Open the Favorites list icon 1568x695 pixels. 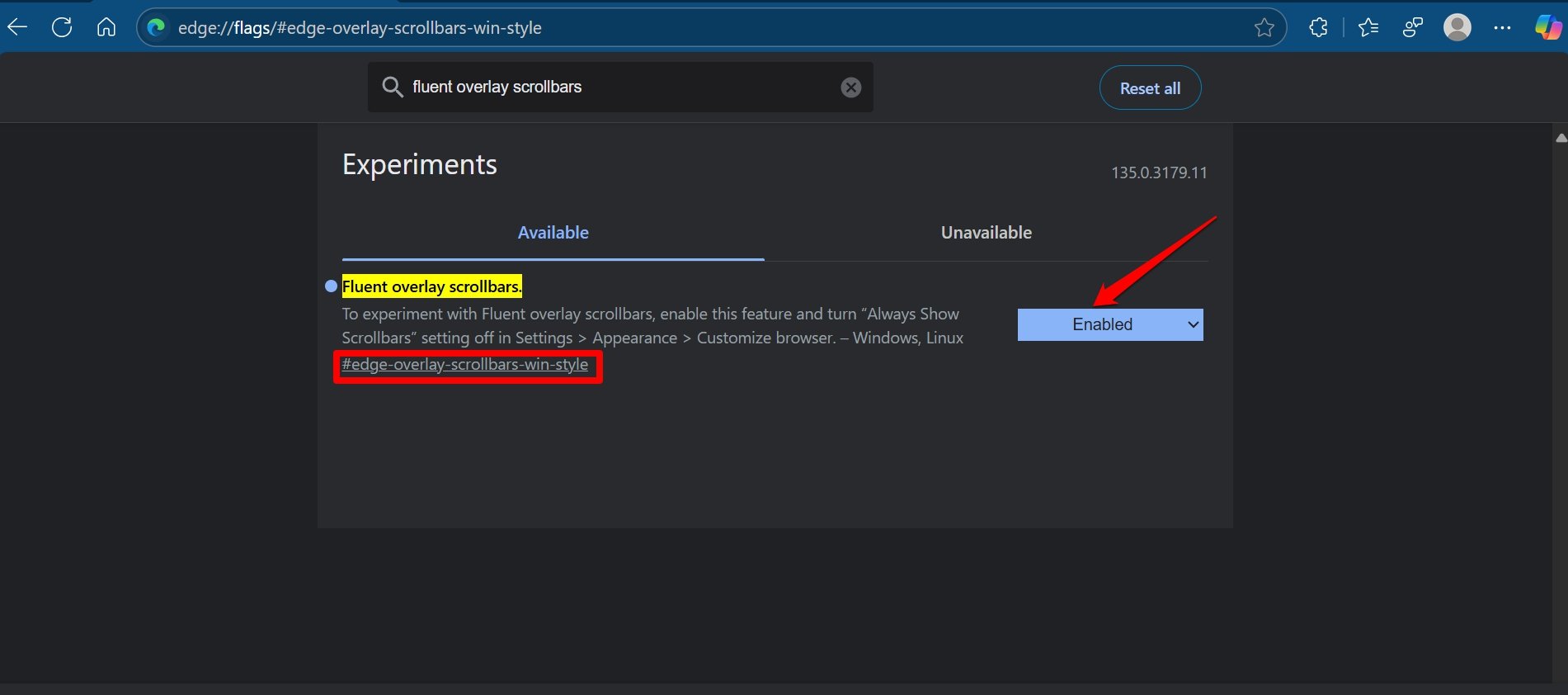point(1368,28)
